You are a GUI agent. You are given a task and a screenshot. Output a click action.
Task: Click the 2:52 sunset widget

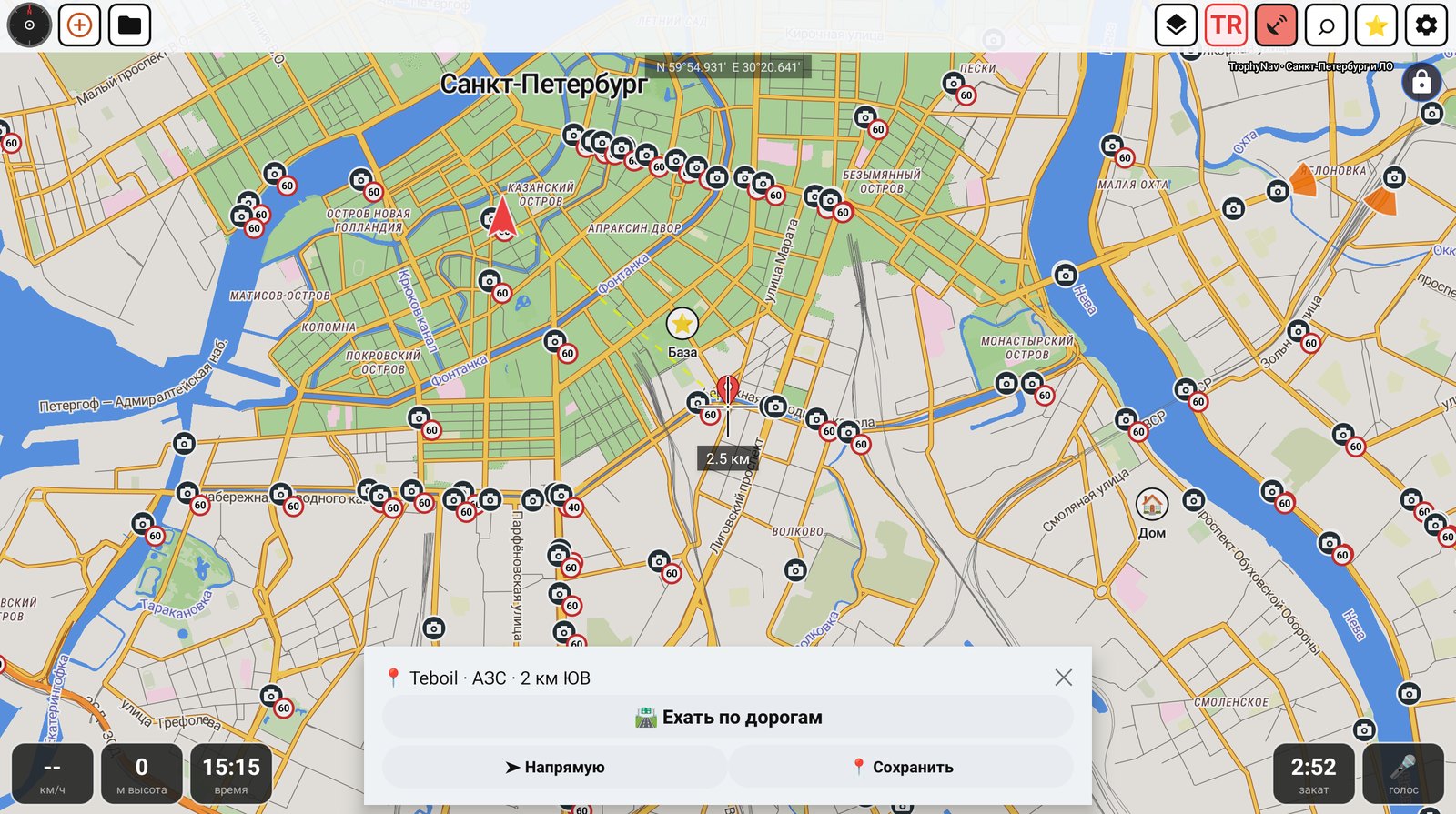(1313, 773)
